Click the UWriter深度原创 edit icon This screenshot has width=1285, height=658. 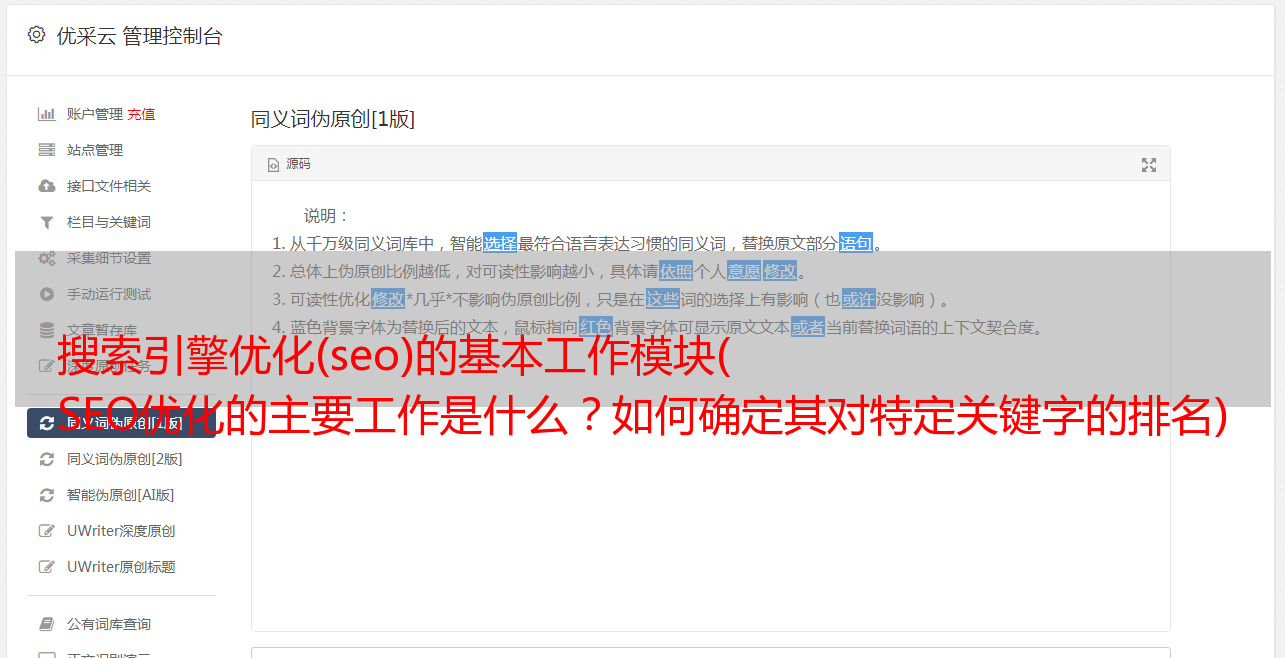(46, 531)
